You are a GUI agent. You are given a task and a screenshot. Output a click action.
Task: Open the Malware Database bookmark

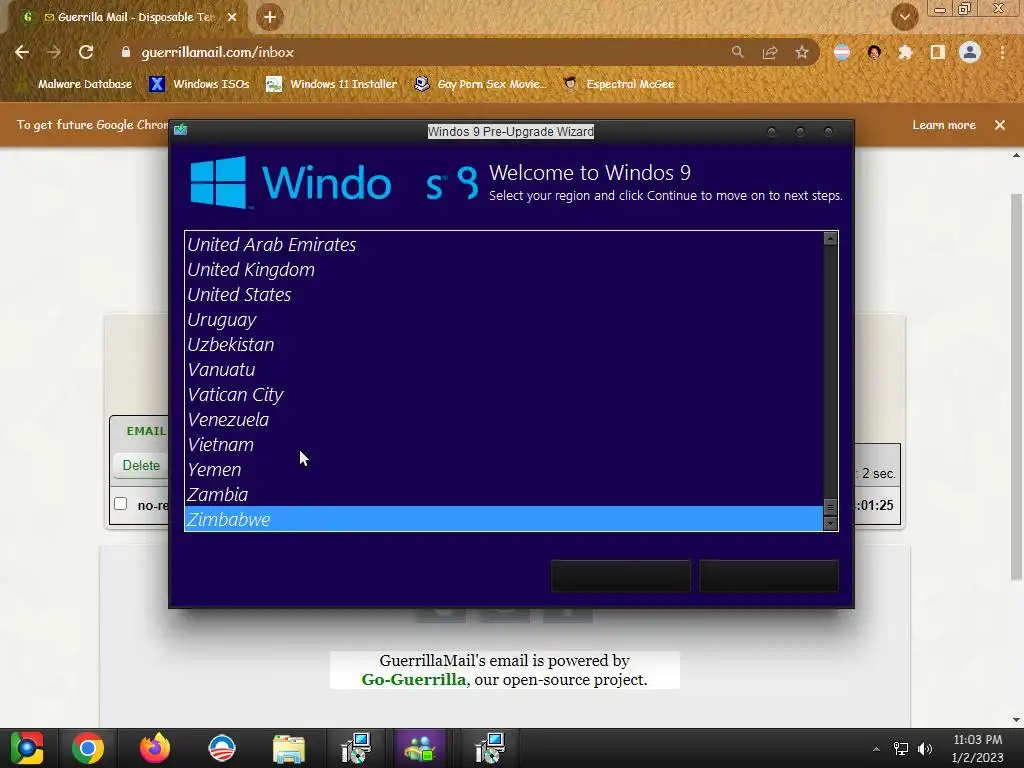point(84,84)
